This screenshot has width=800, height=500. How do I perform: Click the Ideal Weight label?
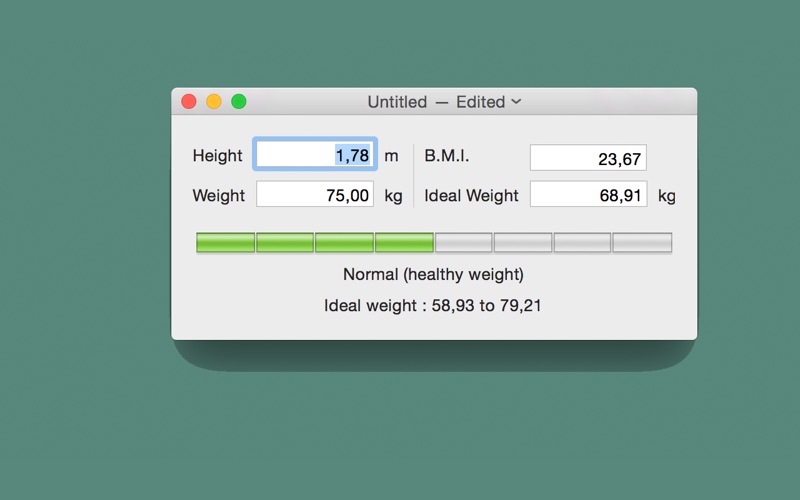[471, 195]
